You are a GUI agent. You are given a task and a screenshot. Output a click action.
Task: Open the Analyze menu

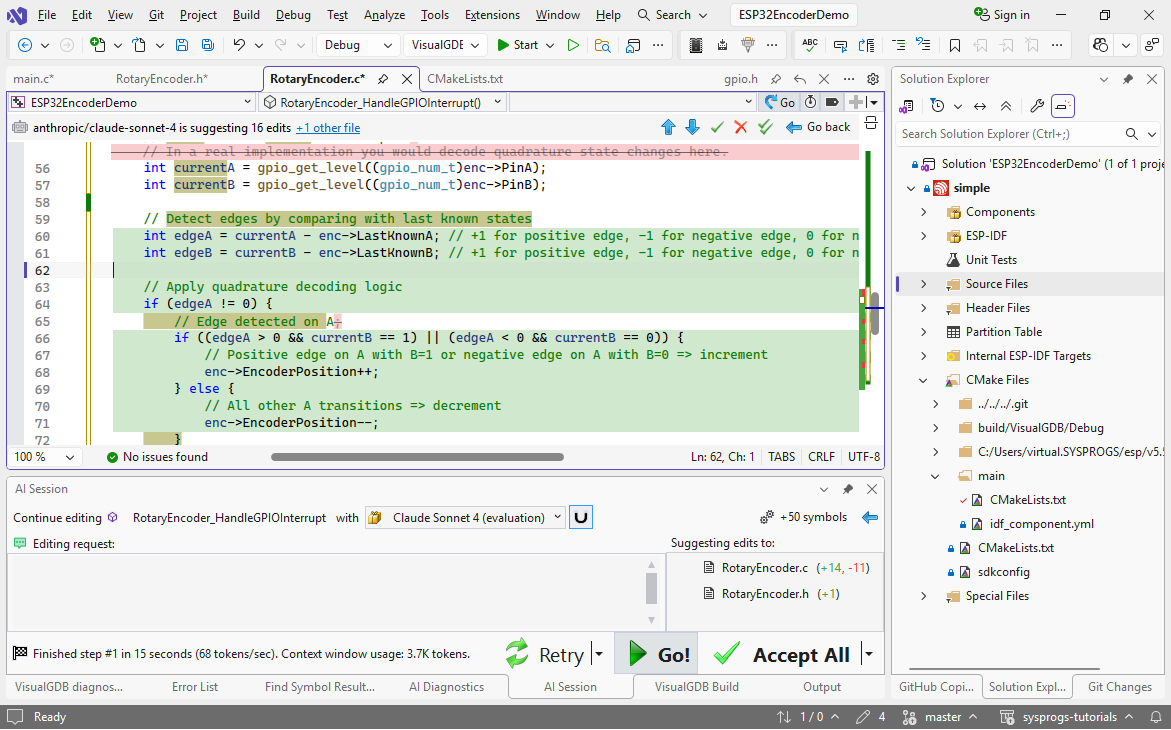click(x=384, y=15)
